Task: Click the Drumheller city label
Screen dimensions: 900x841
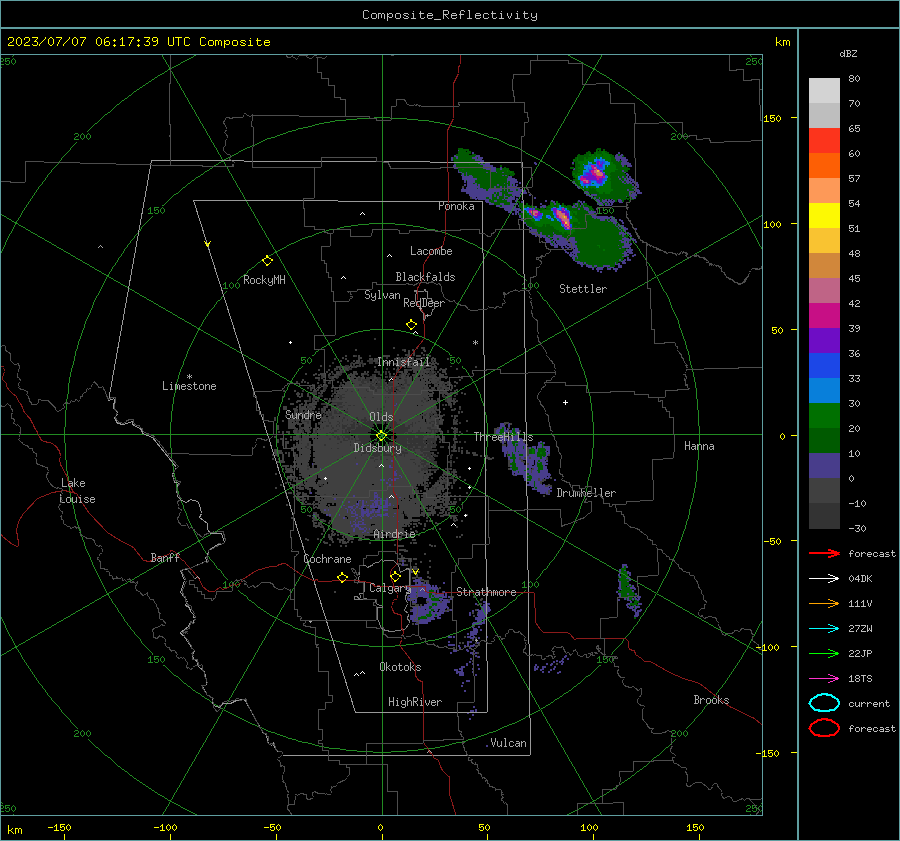Action: point(586,493)
